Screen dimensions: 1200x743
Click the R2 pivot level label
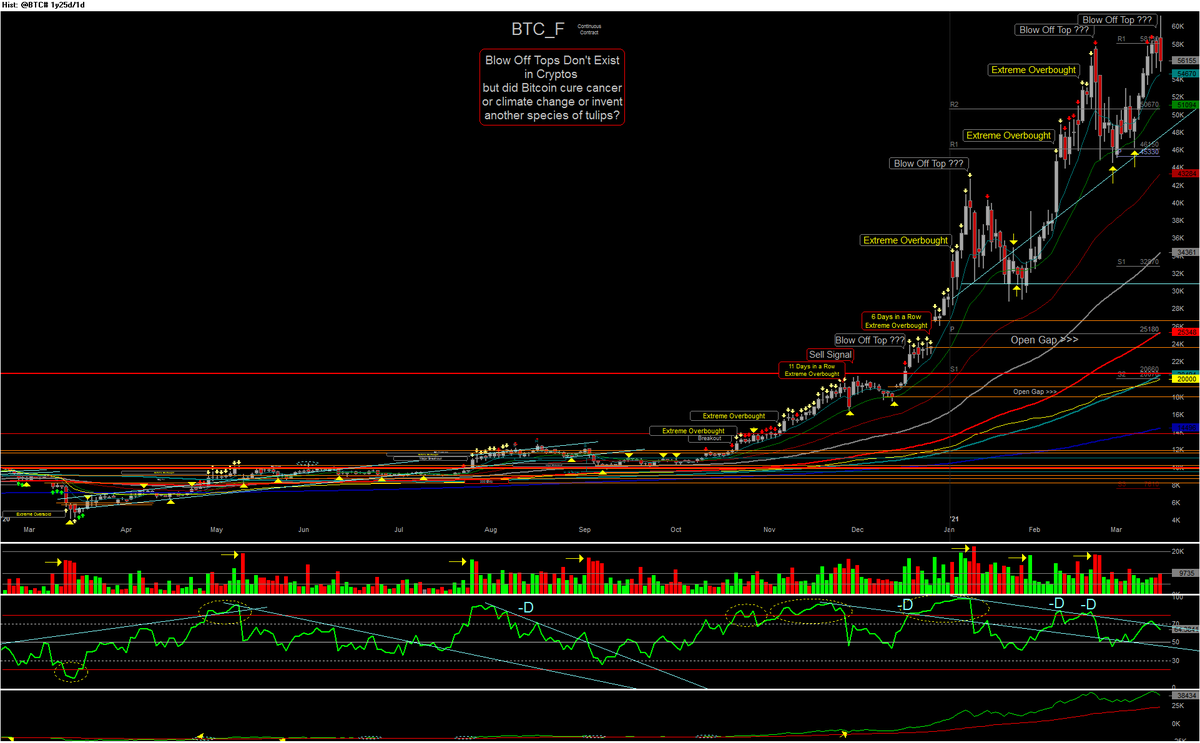point(955,104)
